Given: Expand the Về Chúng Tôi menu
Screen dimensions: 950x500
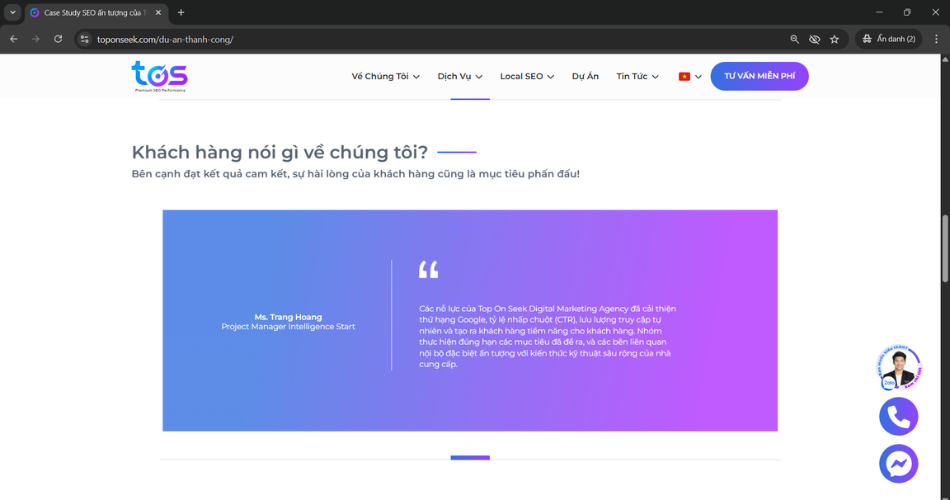Looking at the screenshot, I should [x=385, y=76].
